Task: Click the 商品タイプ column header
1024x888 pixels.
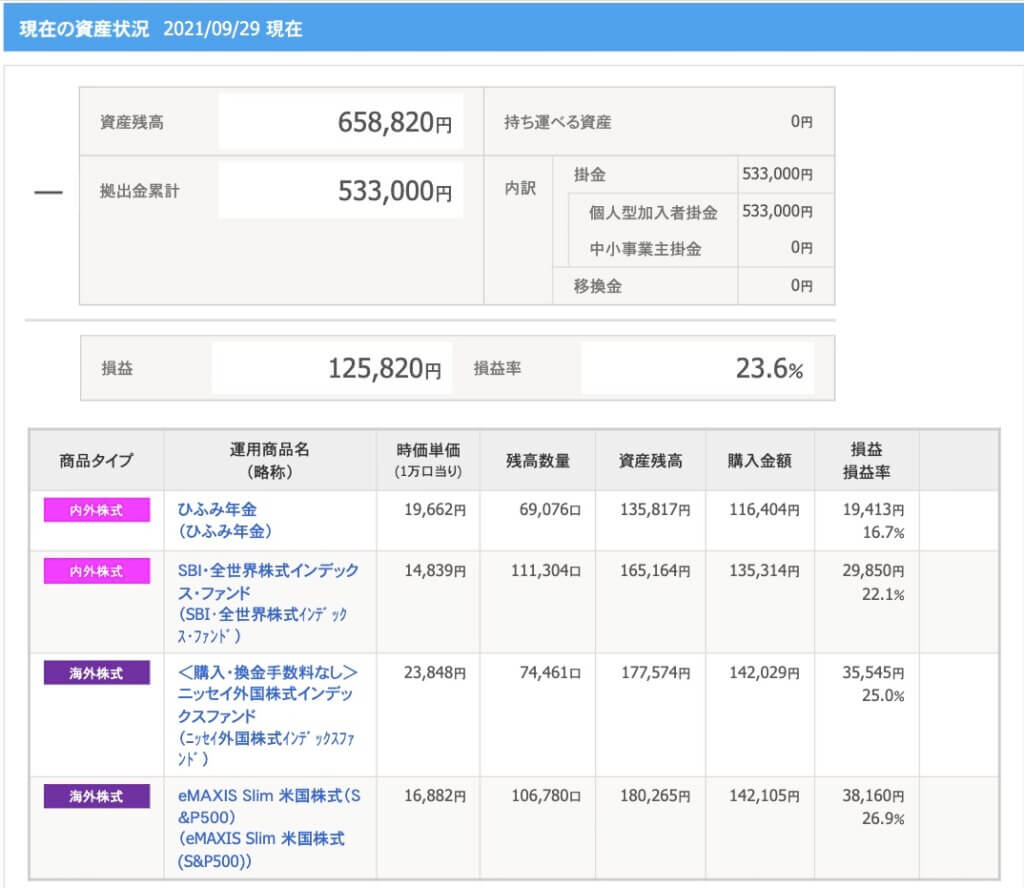Action: click(96, 460)
